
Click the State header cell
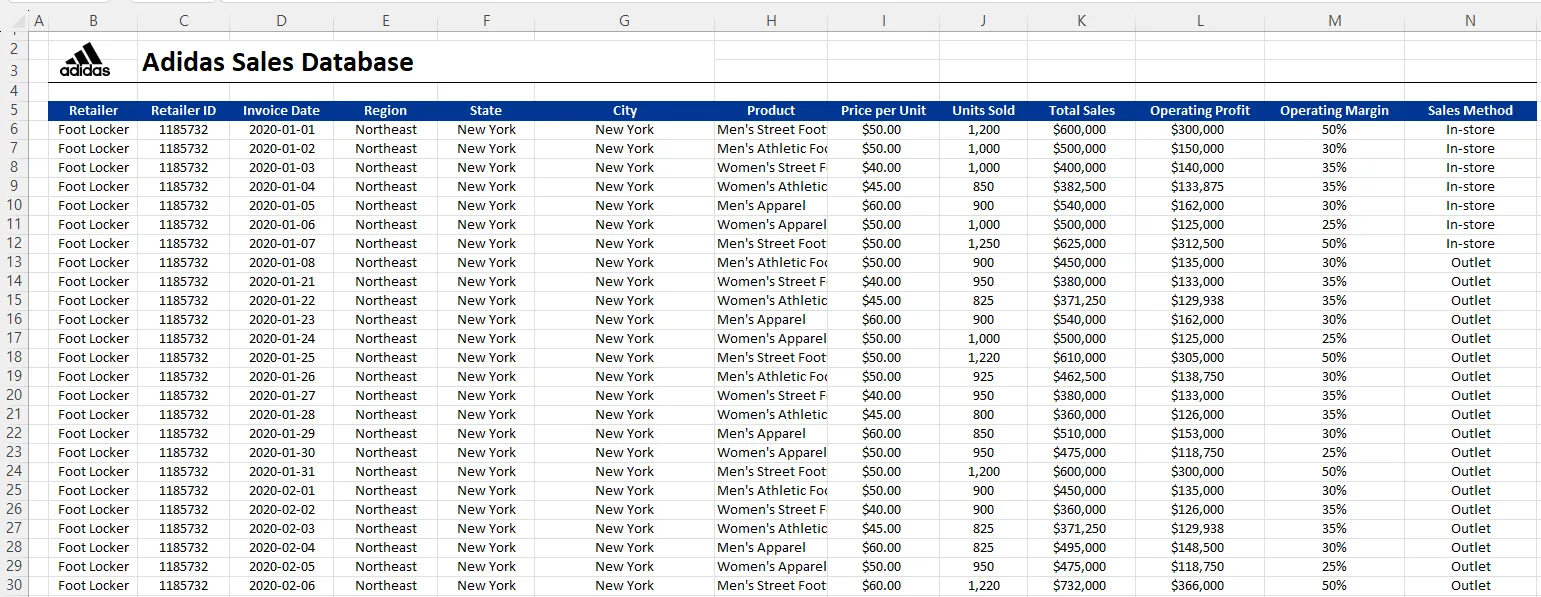(486, 111)
